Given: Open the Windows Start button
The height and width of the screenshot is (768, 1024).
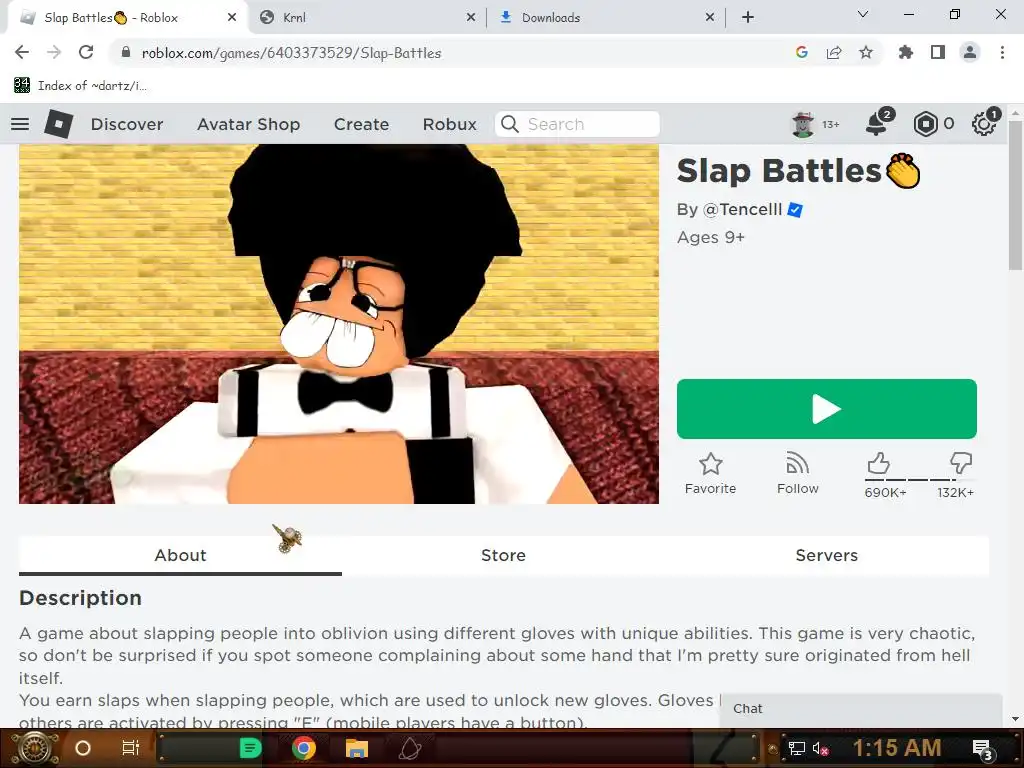Looking at the screenshot, I should [x=34, y=748].
